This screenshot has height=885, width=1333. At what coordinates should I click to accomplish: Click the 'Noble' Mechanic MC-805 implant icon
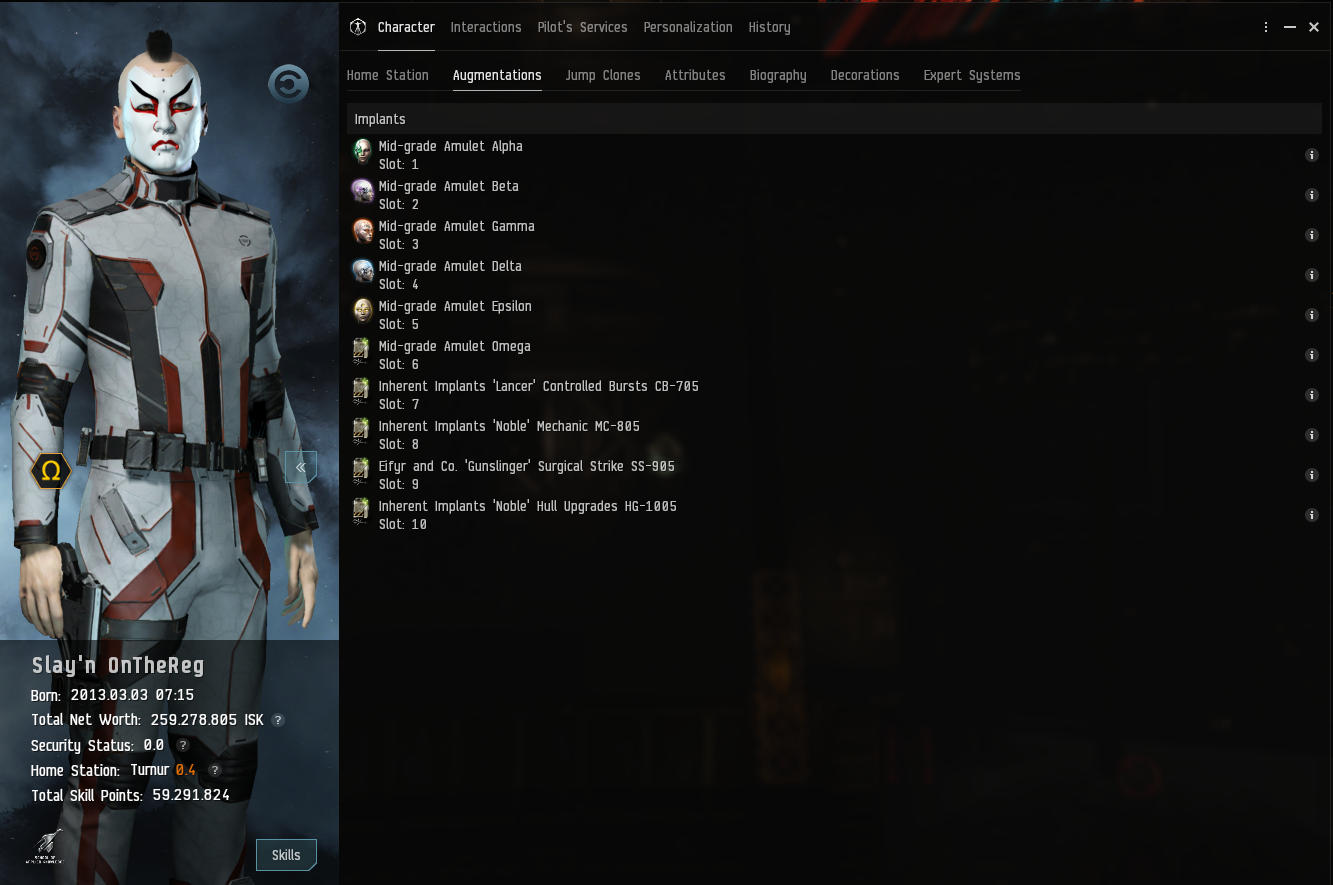point(363,432)
